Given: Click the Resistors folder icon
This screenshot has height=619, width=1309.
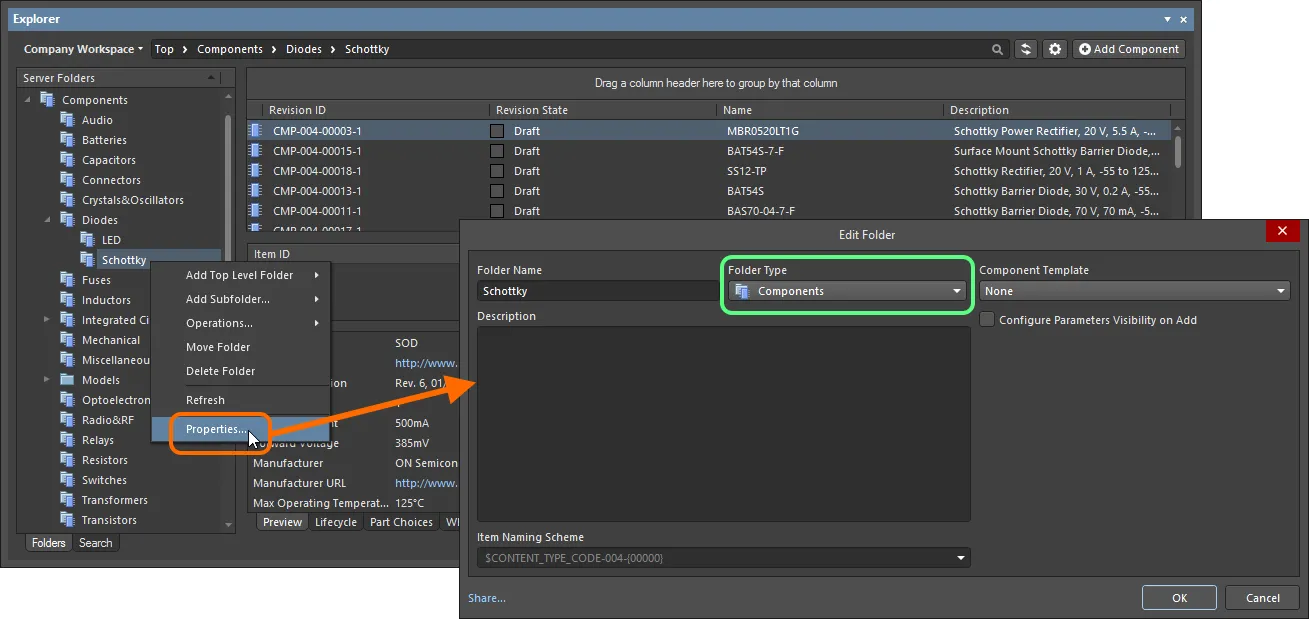Looking at the screenshot, I should point(67,459).
